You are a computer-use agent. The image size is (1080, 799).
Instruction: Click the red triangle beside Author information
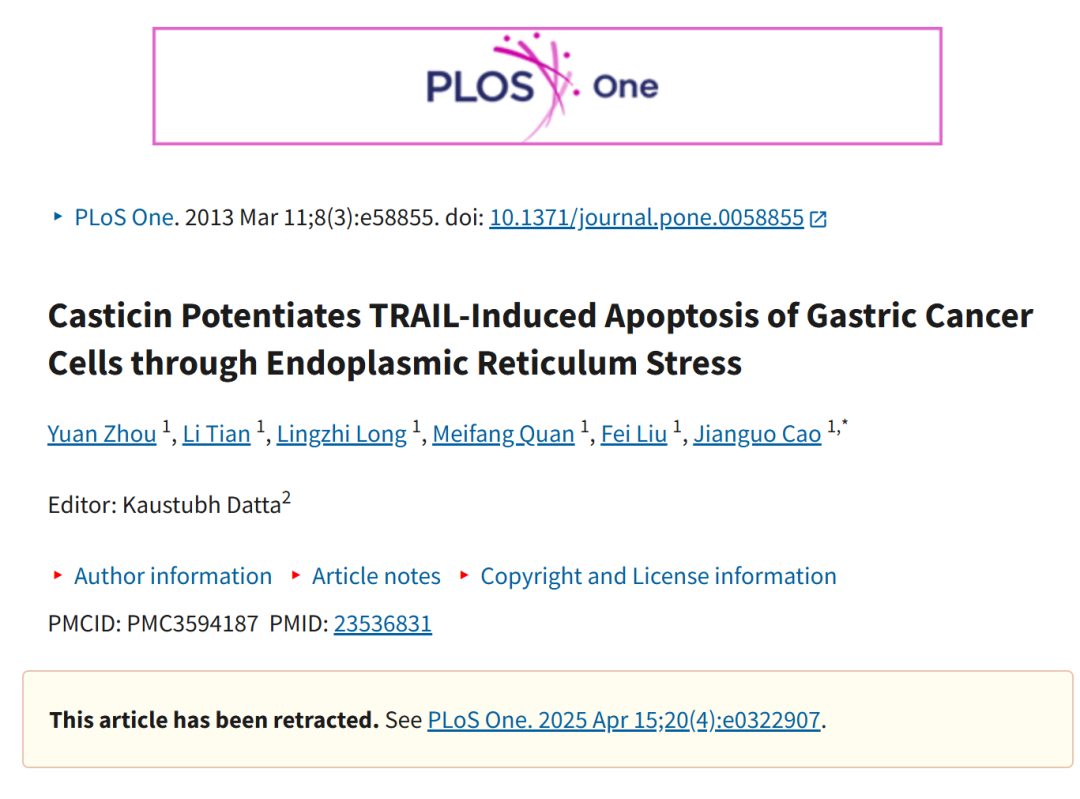point(58,575)
